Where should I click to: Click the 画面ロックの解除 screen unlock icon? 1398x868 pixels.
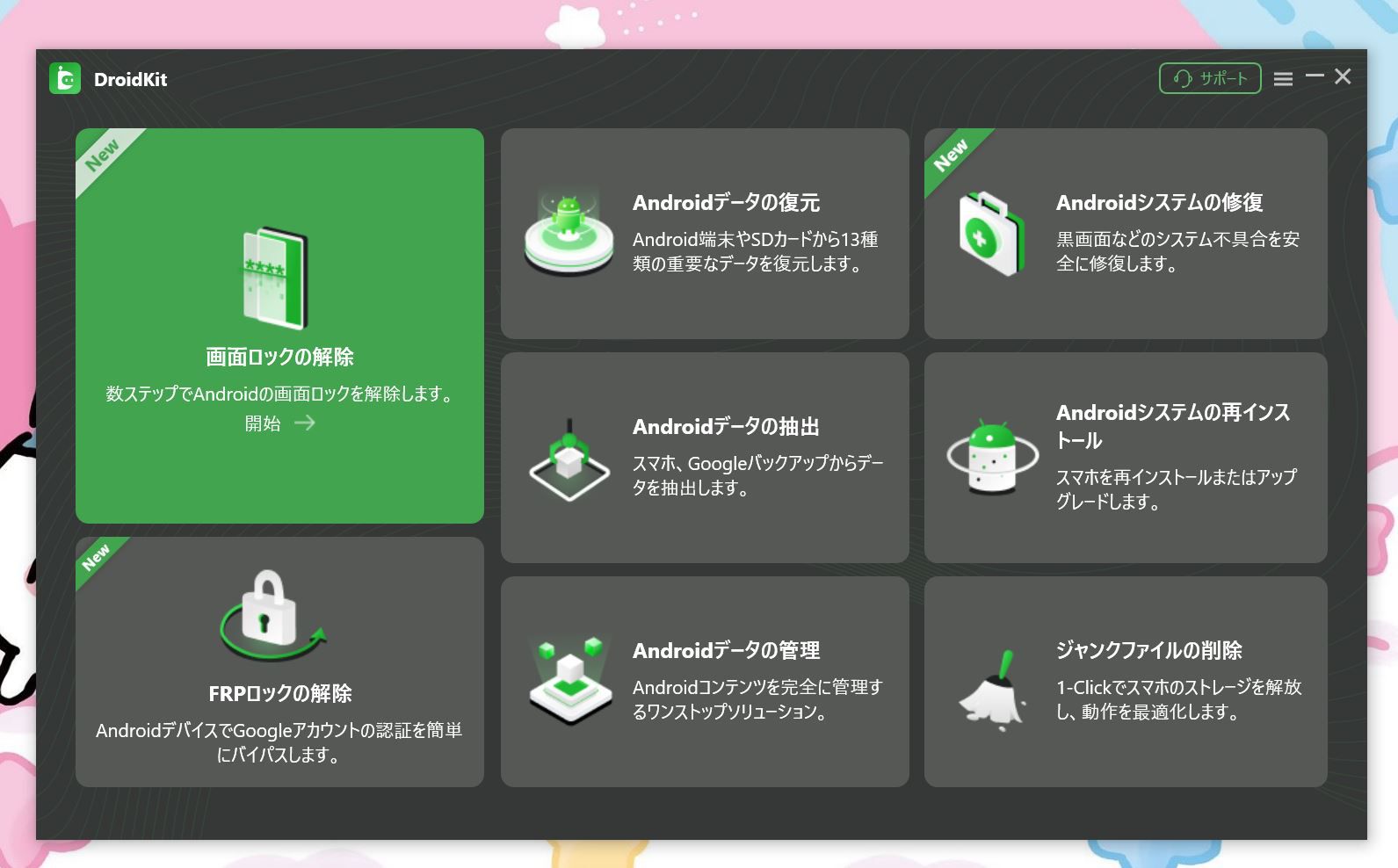(276, 278)
